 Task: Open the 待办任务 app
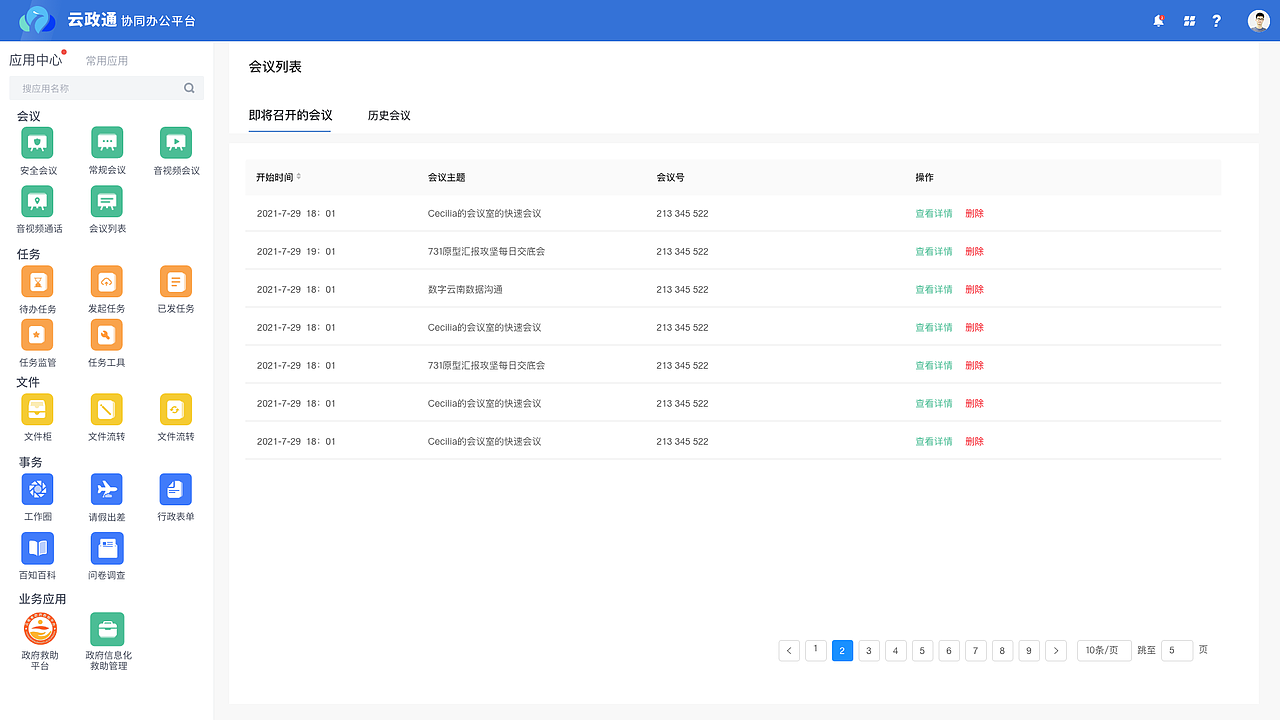(x=38, y=281)
